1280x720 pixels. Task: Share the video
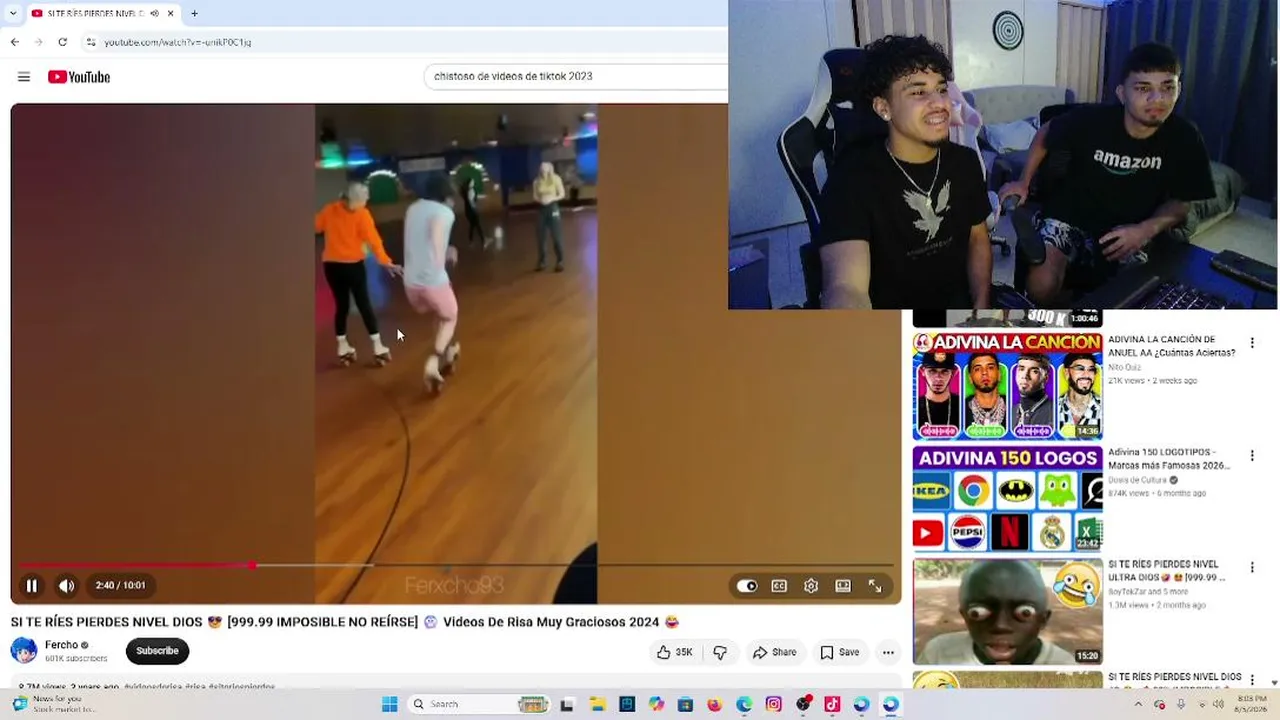point(775,652)
